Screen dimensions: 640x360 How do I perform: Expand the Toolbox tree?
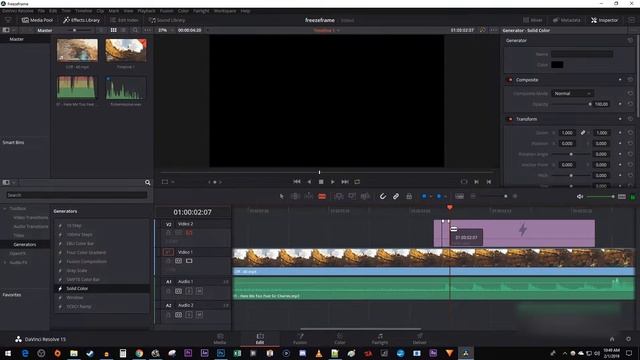[5, 209]
